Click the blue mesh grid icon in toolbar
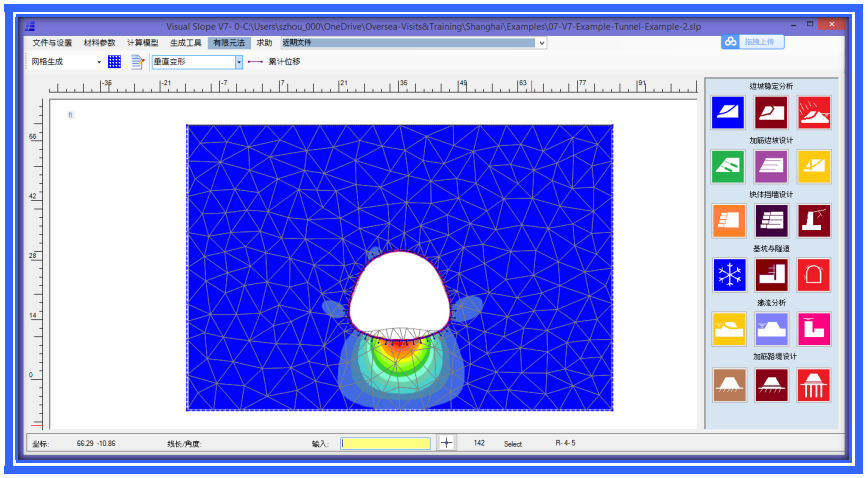The image size is (868, 478). 114,62
